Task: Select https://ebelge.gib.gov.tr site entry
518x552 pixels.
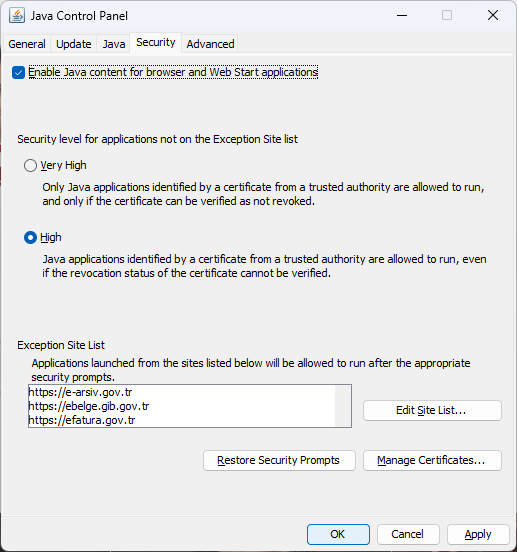Action: click(x=181, y=406)
